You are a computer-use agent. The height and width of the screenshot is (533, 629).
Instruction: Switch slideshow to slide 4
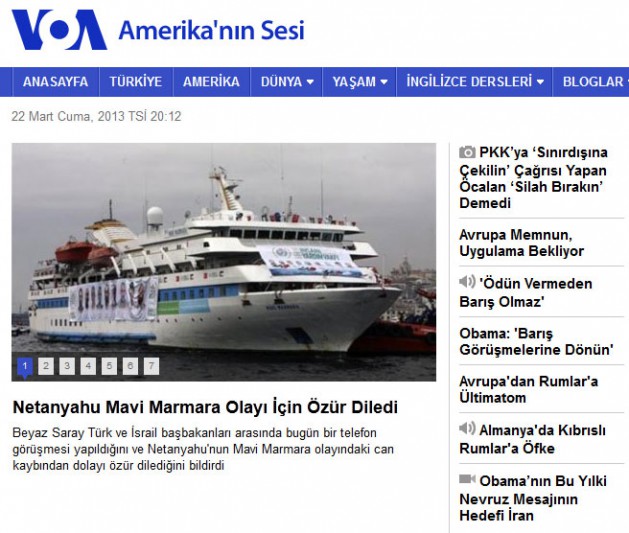[88, 366]
